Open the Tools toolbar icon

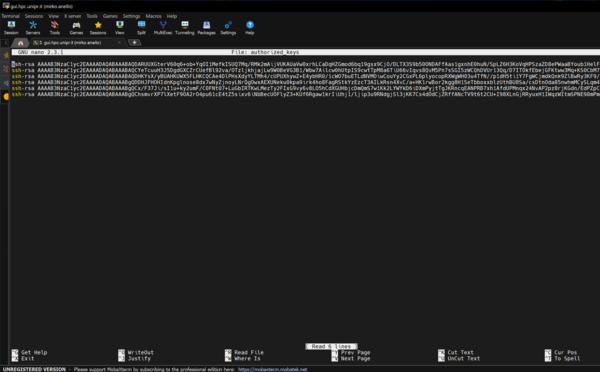click(55, 28)
